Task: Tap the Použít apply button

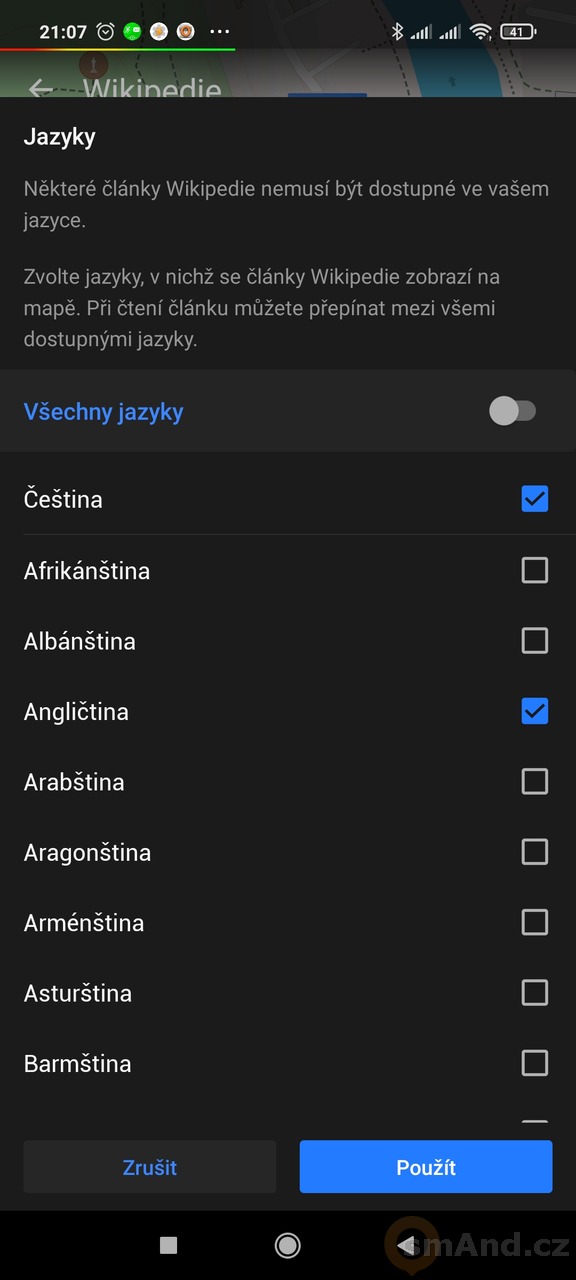Action: pos(426,1167)
